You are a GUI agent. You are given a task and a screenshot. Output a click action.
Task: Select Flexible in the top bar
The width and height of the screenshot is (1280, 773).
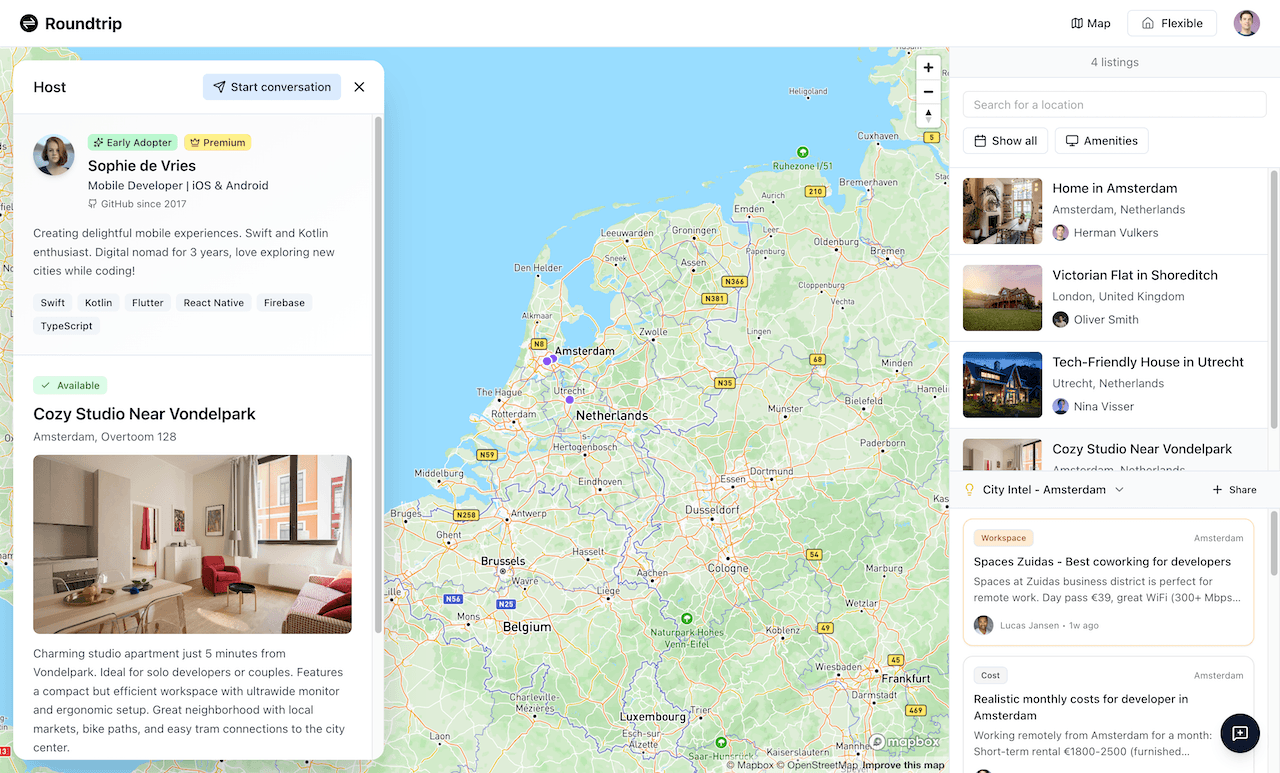pos(1171,22)
